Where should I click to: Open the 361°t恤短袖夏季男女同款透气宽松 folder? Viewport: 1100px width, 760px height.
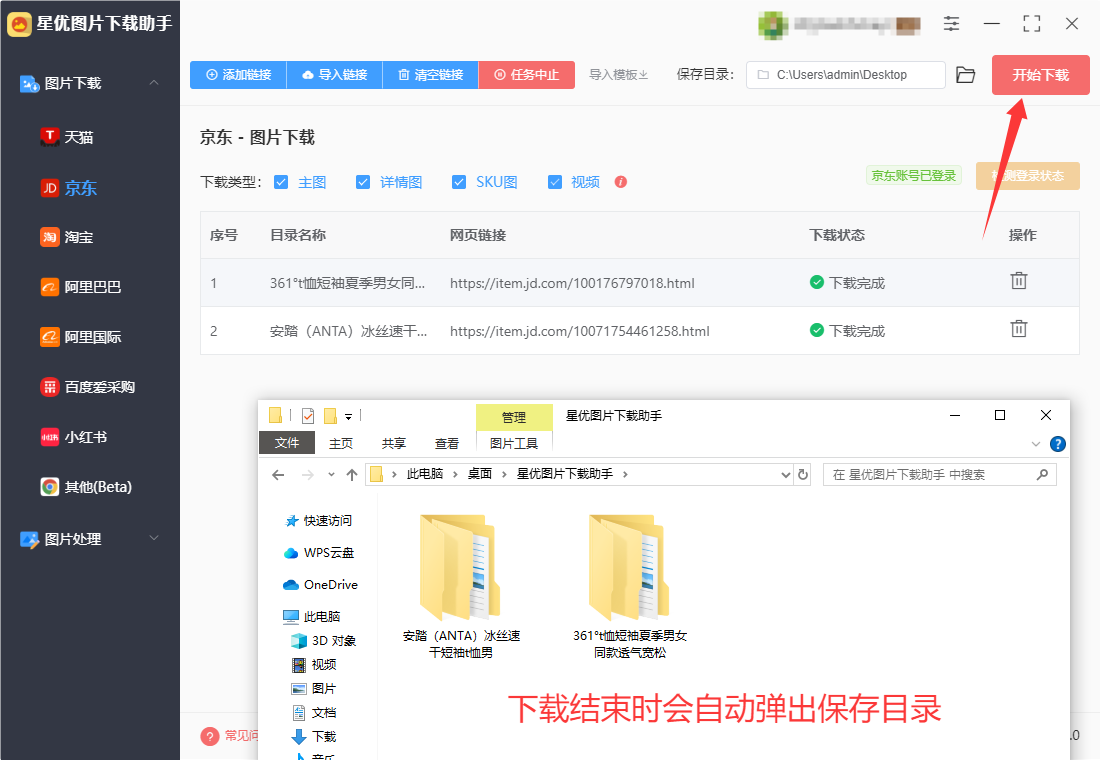click(x=630, y=587)
